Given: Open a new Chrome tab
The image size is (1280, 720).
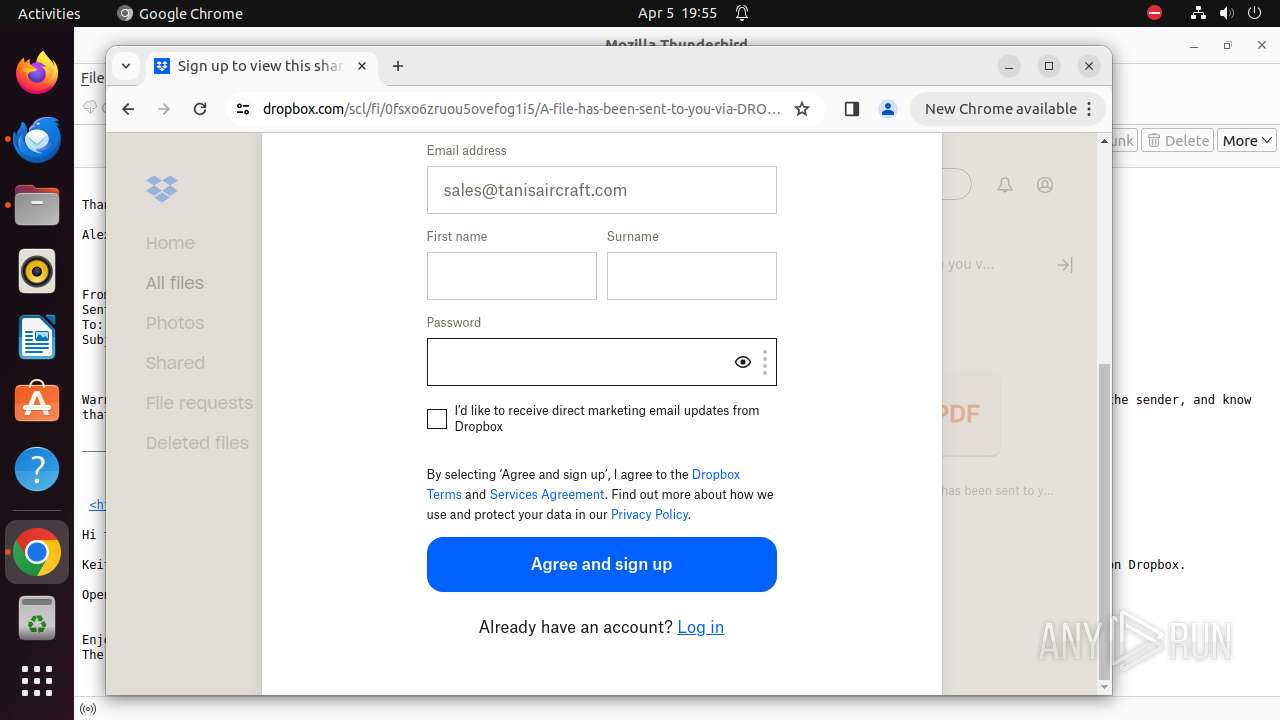Looking at the screenshot, I should (x=398, y=66).
